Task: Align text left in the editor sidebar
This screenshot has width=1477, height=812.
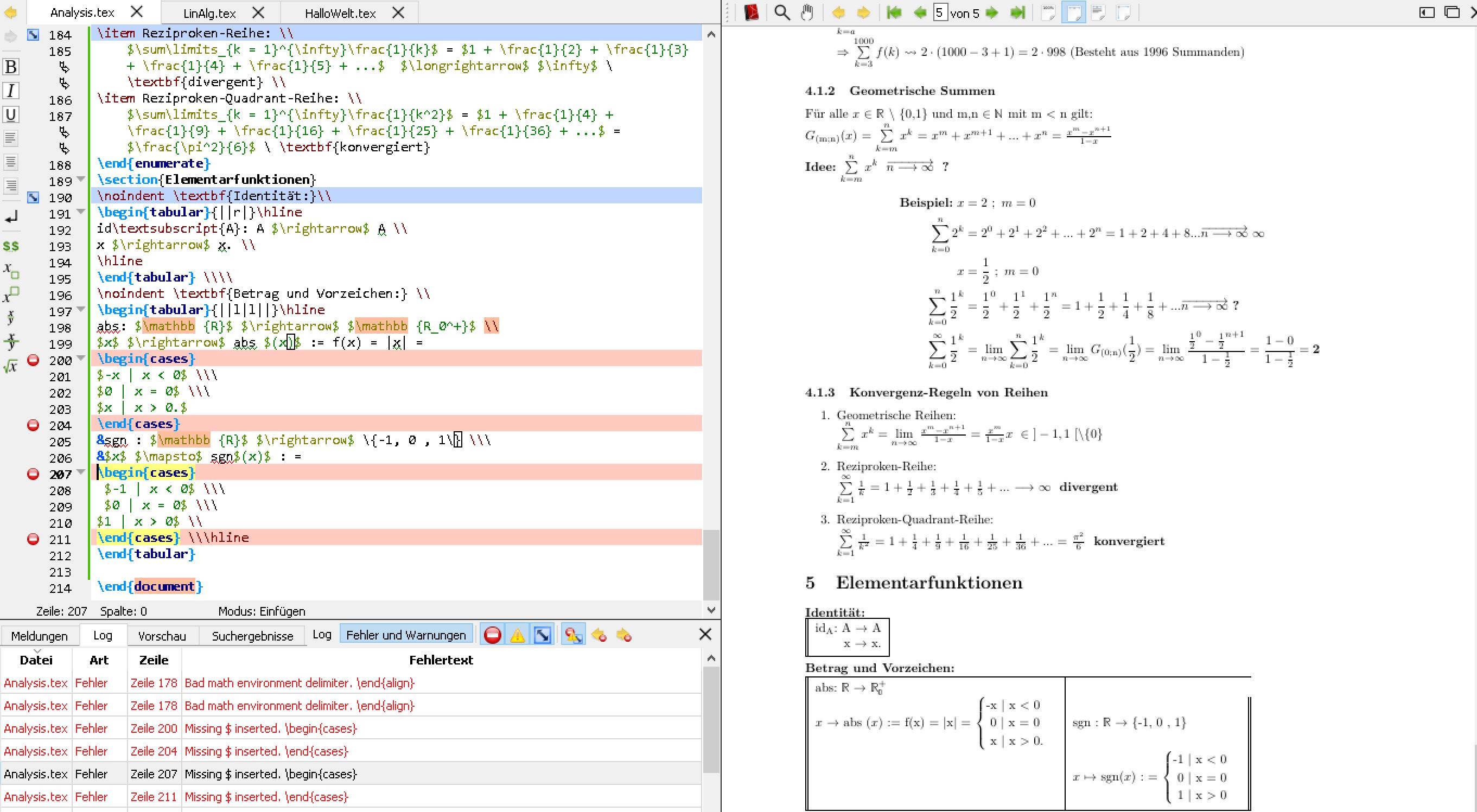Action: tap(10, 138)
